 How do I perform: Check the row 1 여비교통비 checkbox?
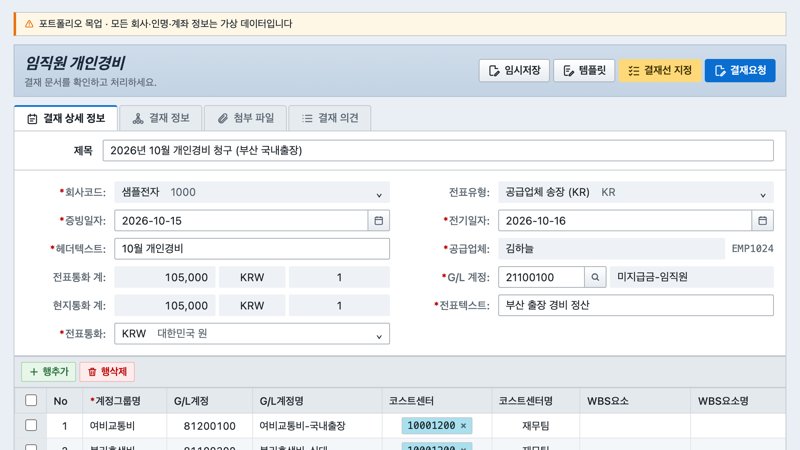pyautogui.click(x=31, y=425)
